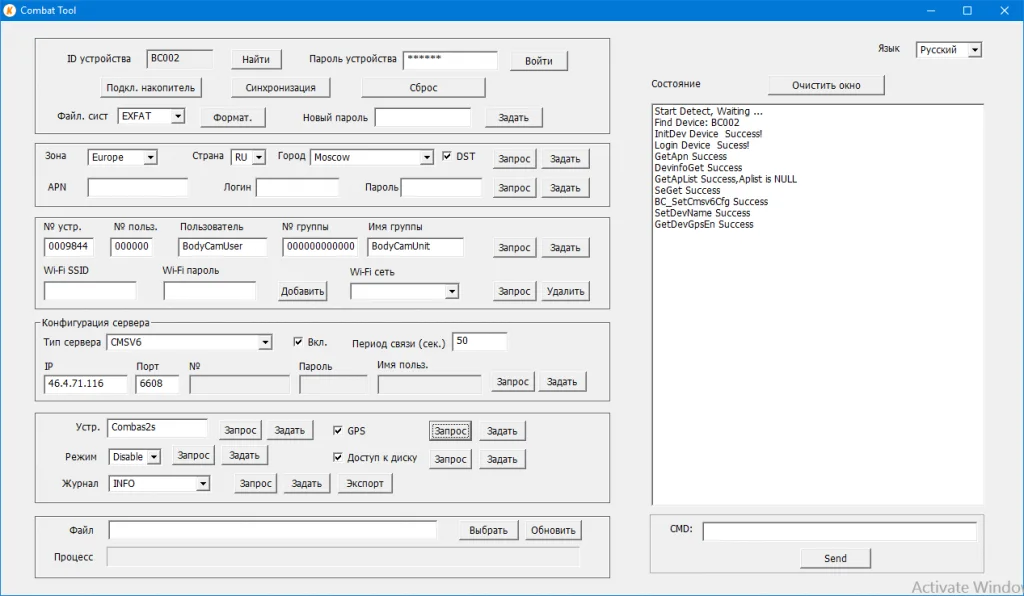Click the Выбрать file button
The image size is (1024, 596).
[489, 530]
